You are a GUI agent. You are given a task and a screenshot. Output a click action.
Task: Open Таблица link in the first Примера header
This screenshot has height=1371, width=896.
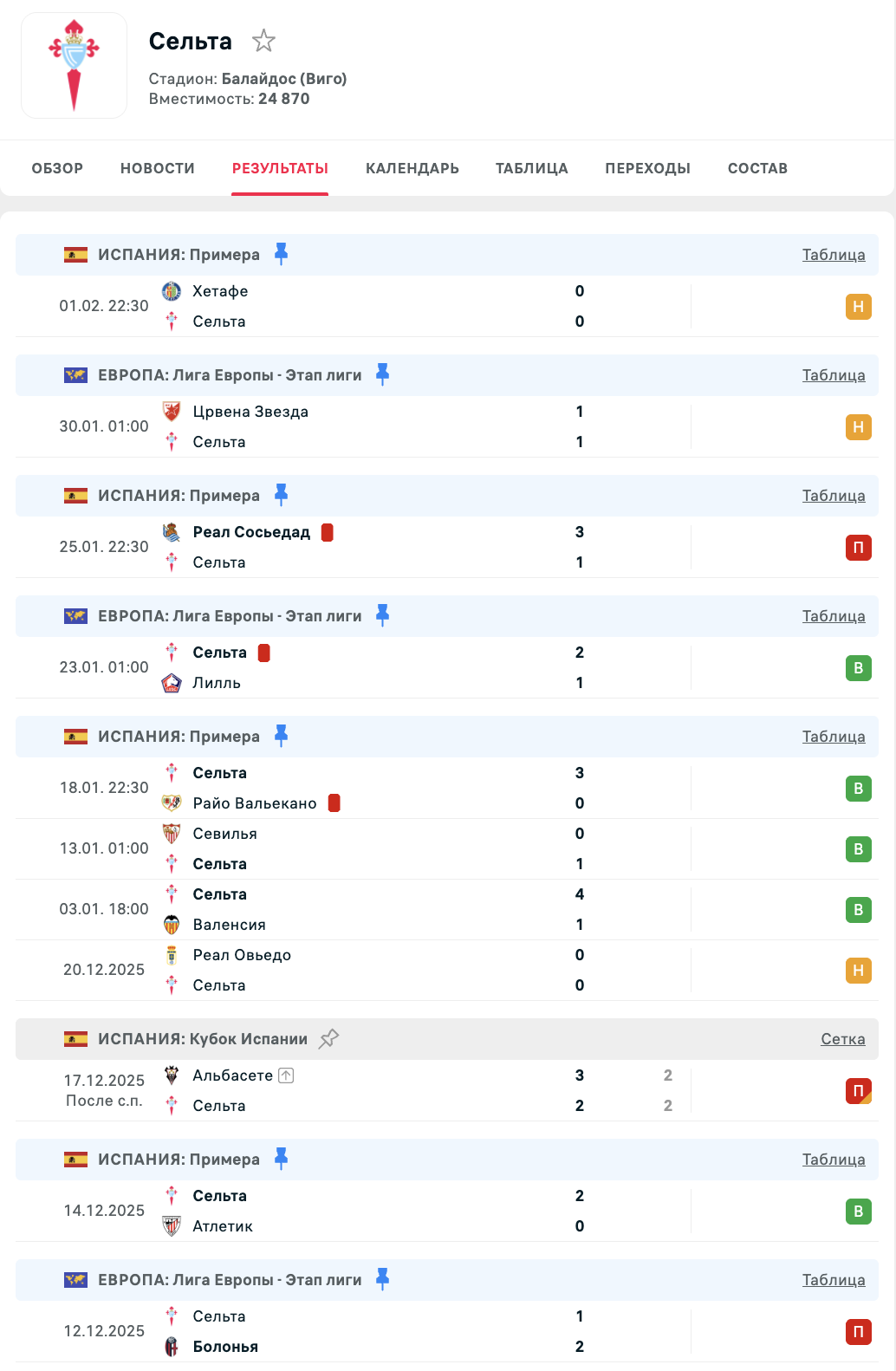click(x=834, y=255)
